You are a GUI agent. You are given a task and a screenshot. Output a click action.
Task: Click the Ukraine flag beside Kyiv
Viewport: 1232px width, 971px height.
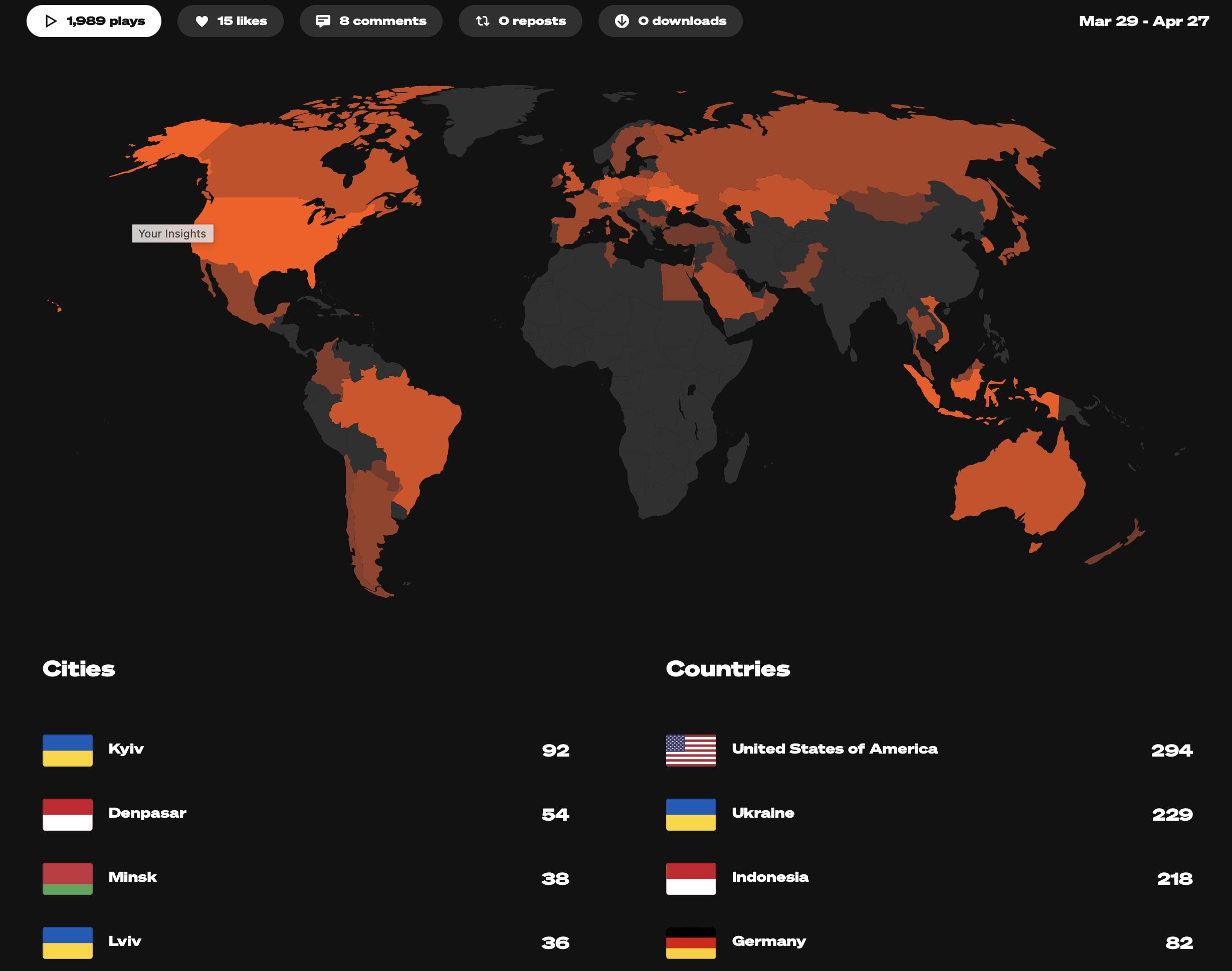(x=68, y=751)
